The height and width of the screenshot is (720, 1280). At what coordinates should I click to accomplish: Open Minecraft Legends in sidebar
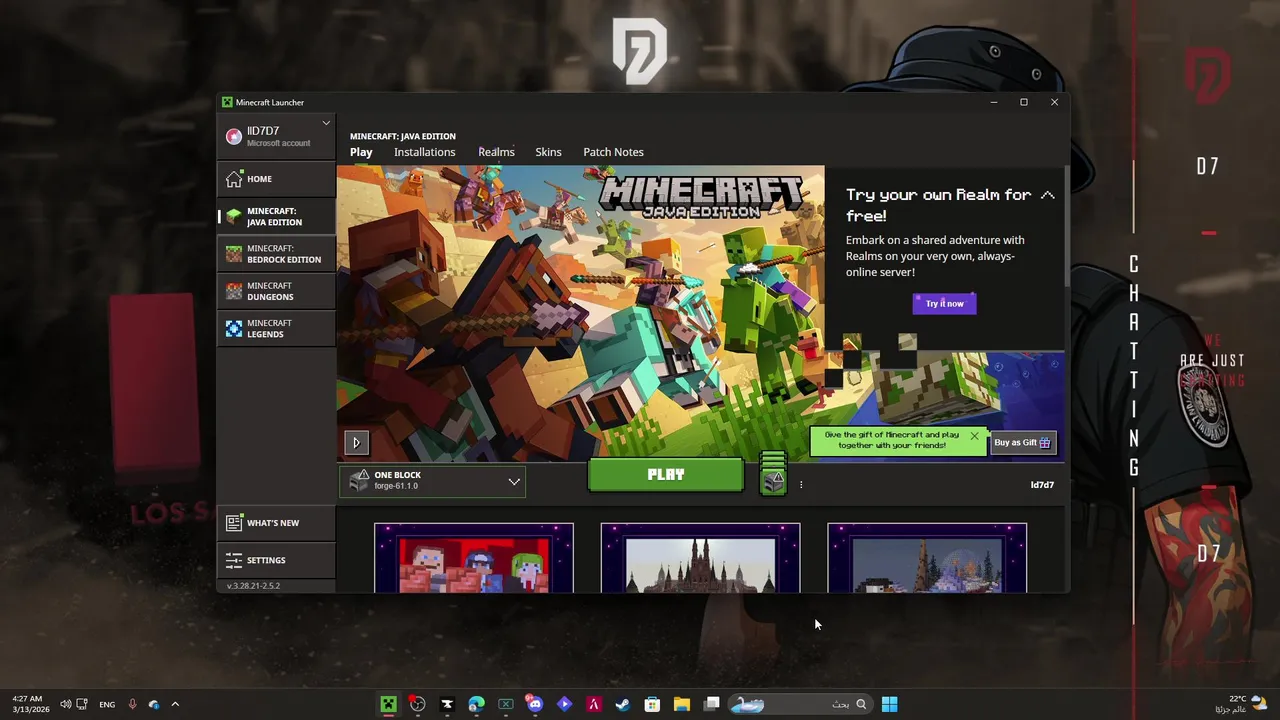point(276,328)
